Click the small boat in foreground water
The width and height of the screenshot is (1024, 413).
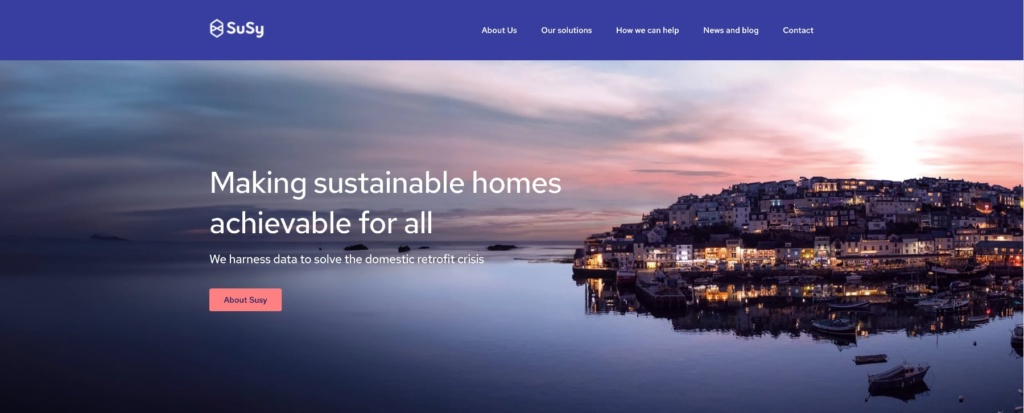click(898, 376)
